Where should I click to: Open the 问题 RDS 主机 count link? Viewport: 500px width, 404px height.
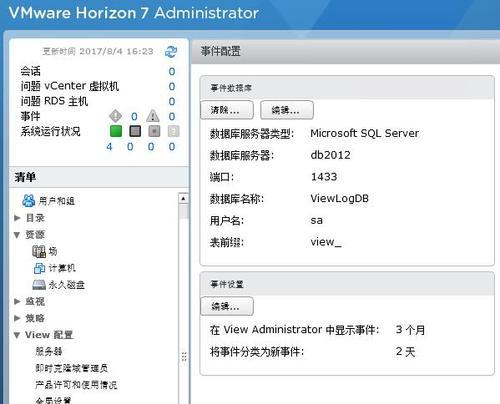[x=172, y=101]
